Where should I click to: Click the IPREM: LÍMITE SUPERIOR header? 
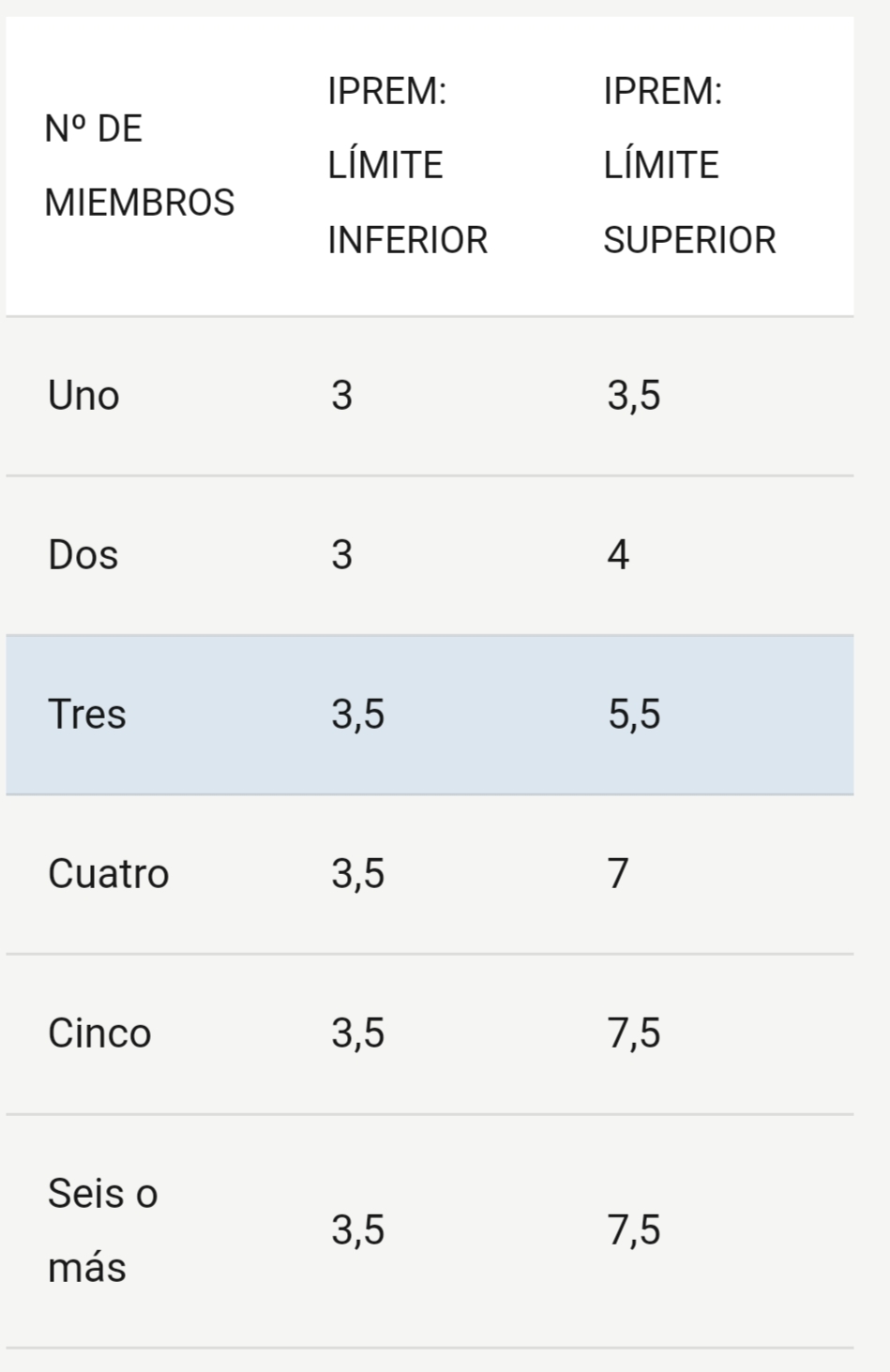689,166
